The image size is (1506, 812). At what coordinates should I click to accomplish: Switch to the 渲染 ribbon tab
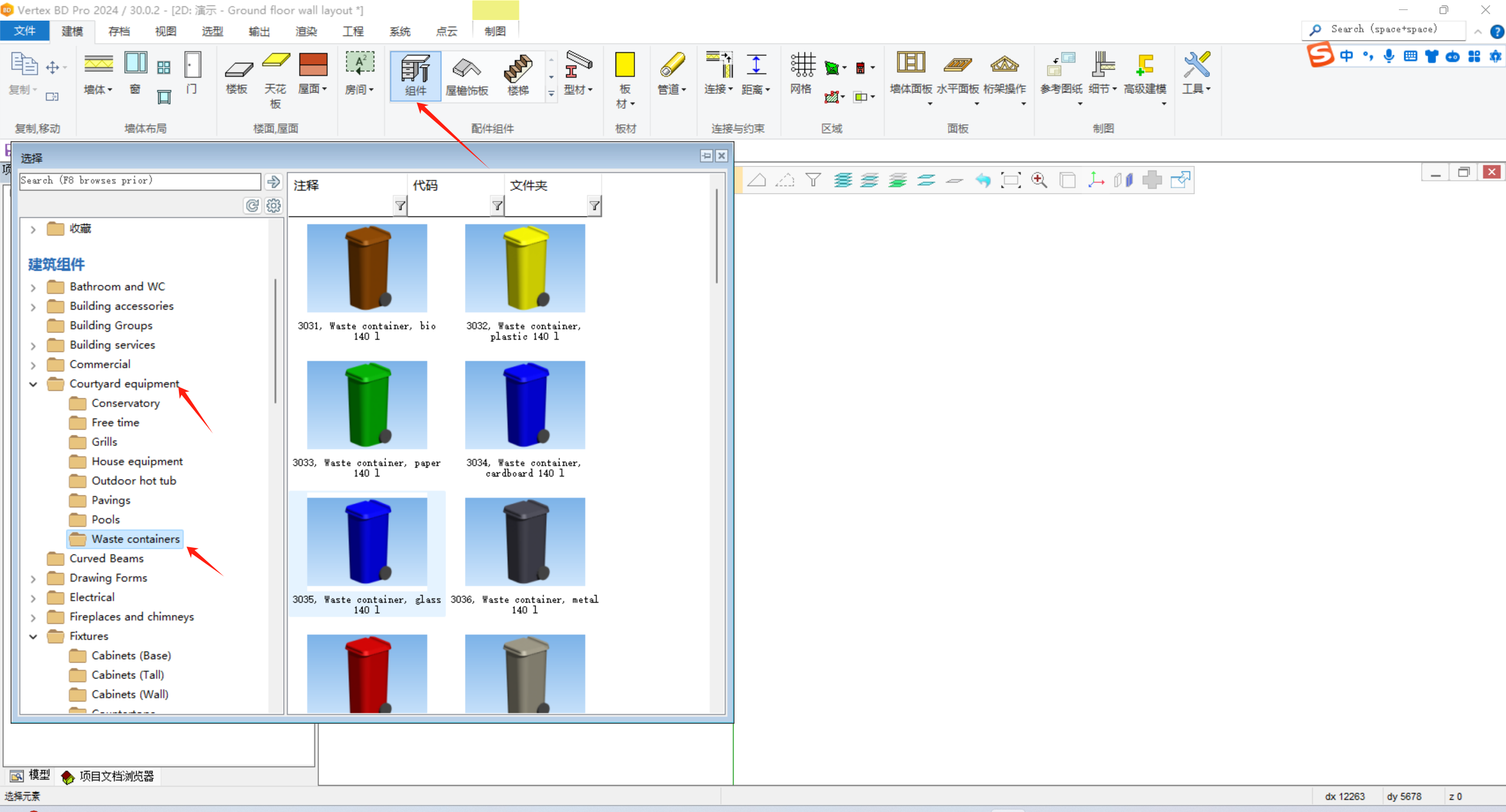coord(306,31)
